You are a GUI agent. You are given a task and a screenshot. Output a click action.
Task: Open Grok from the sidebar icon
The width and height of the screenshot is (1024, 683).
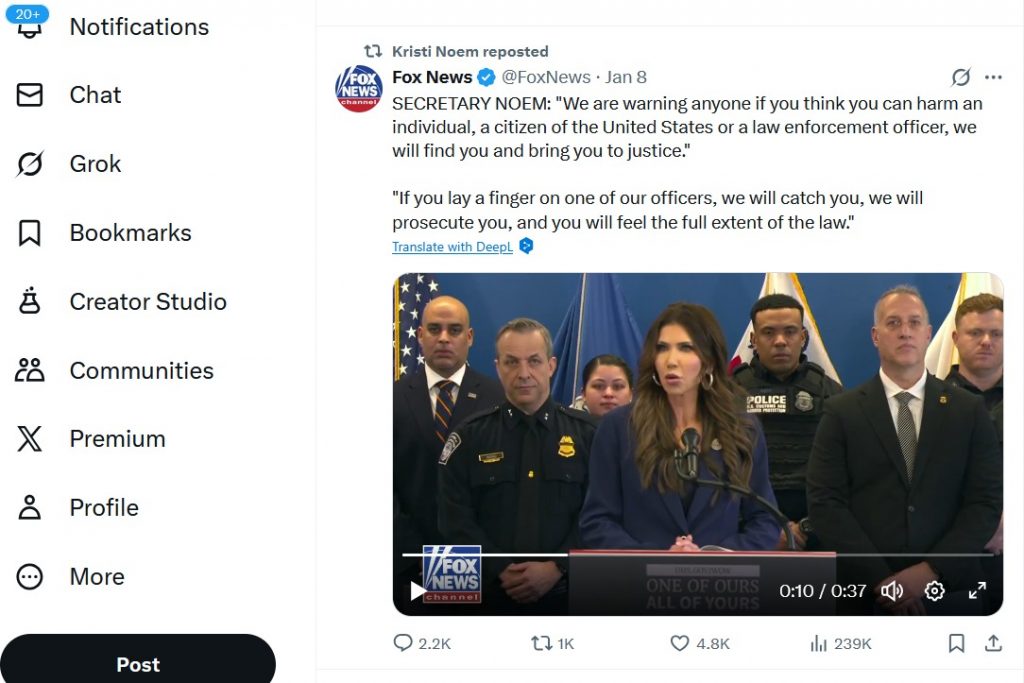click(x=30, y=164)
